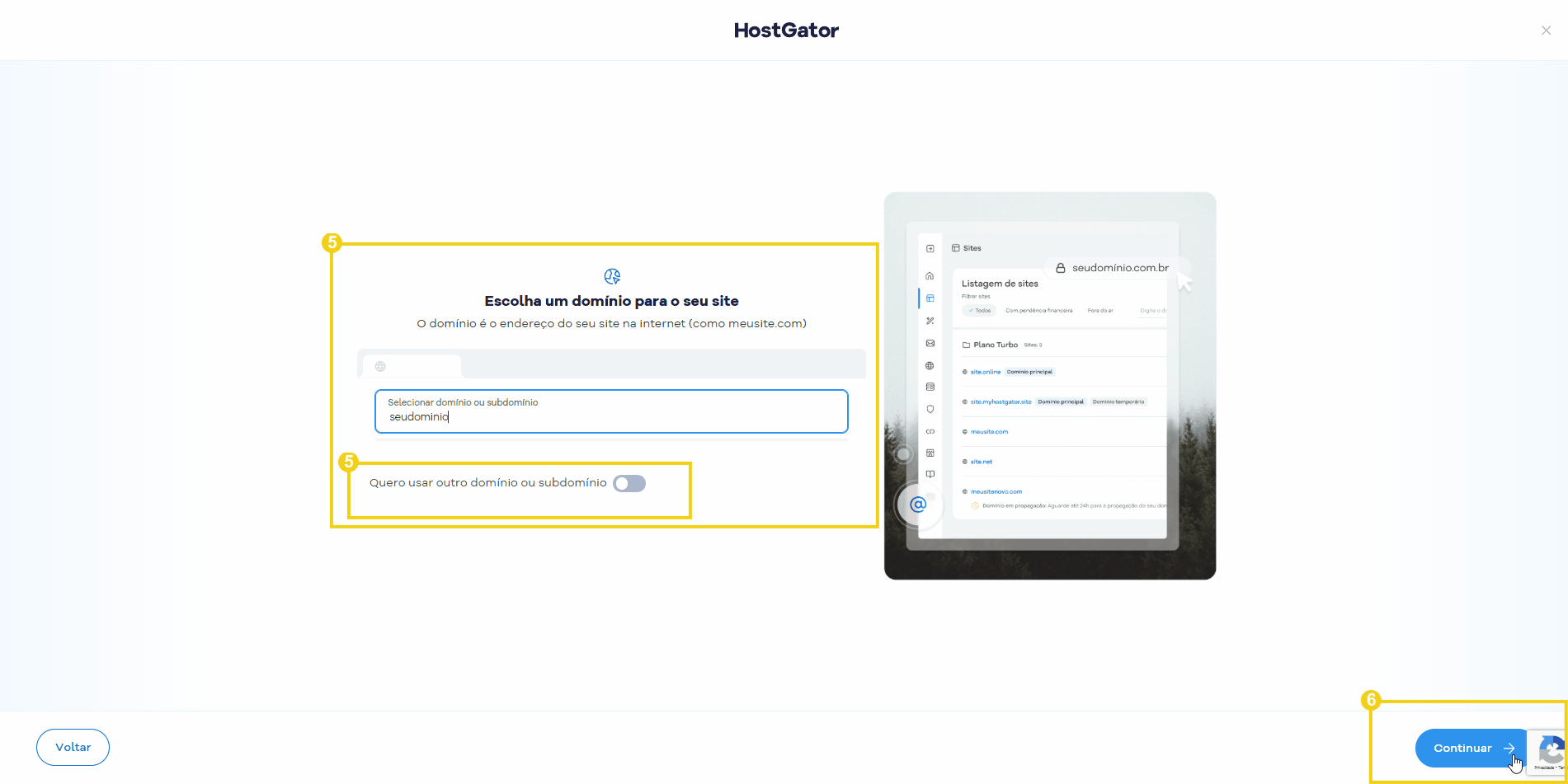Toggle 'Quero usar outro domínio ou subdomínio' switch
1568x784 pixels.
[x=629, y=484]
